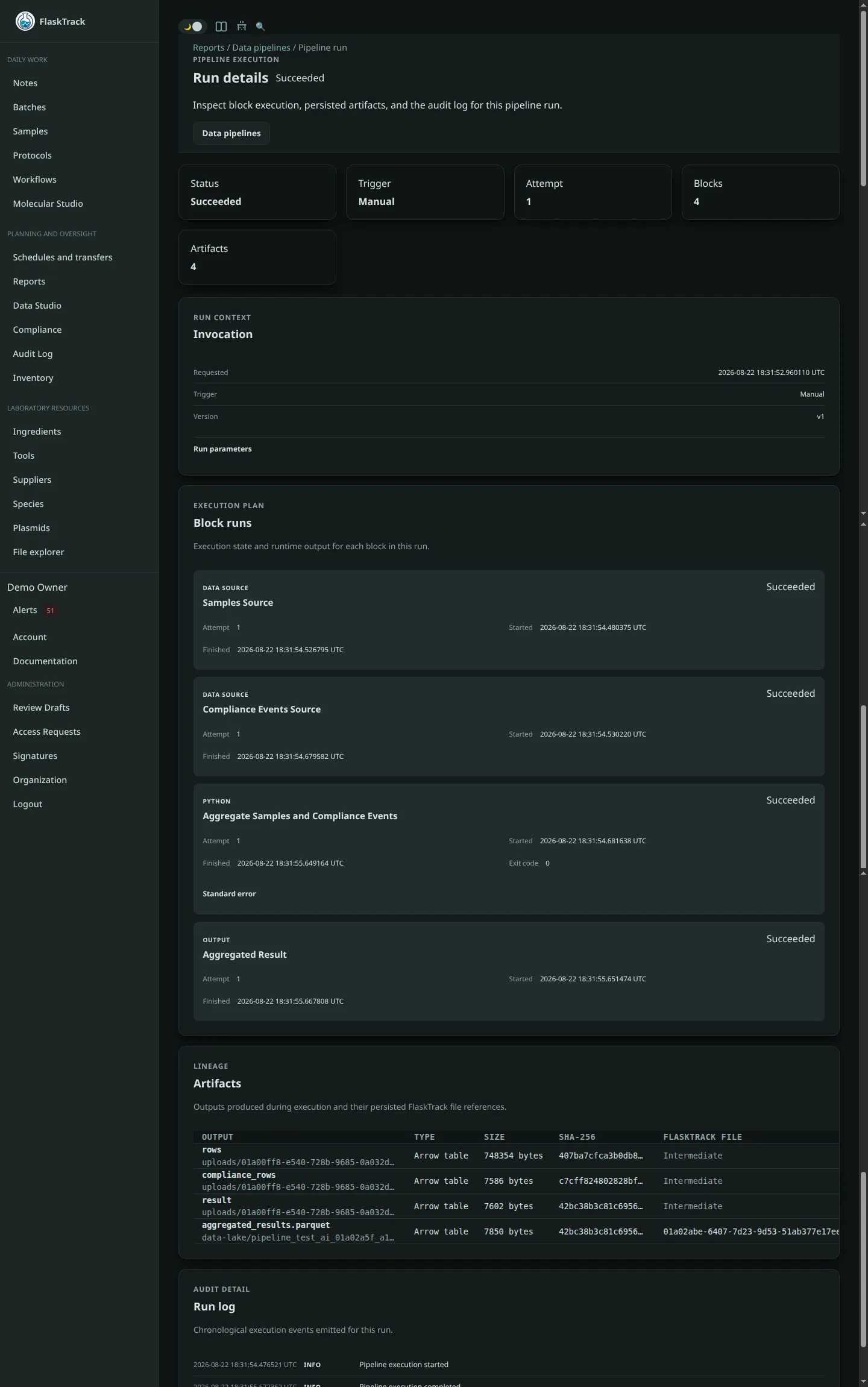This screenshot has width=868, height=1387.
Task: Open Plasmids
Action: coord(31,528)
